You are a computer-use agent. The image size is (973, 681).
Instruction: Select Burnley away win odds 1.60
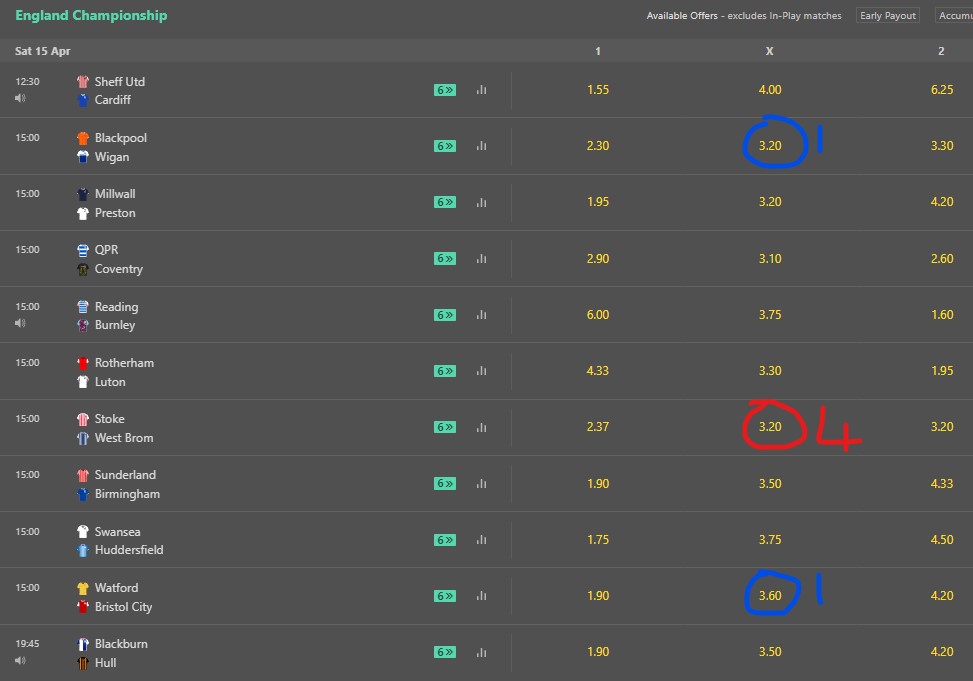click(941, 314)
